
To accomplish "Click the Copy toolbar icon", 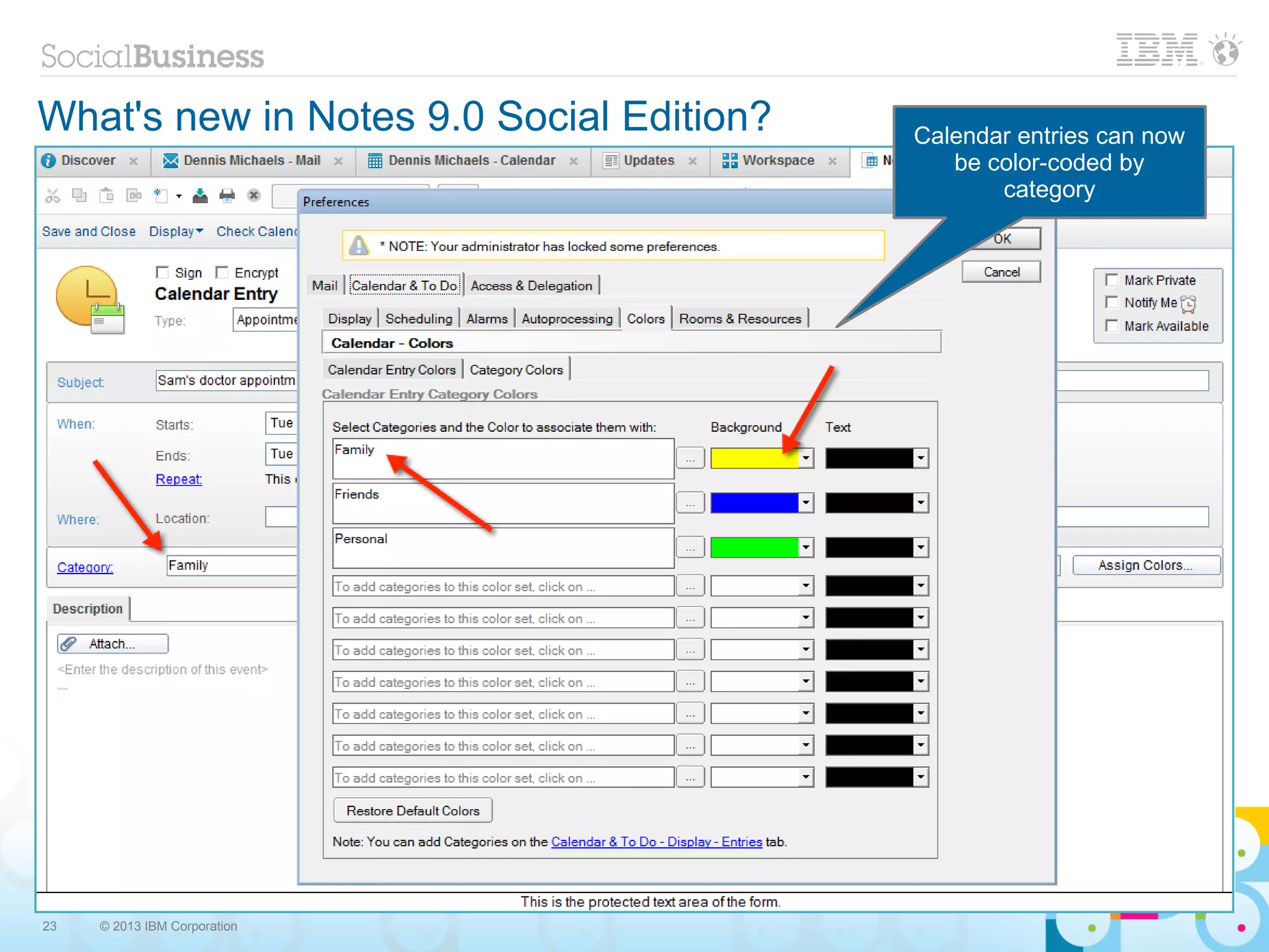I will coord(79,196).
